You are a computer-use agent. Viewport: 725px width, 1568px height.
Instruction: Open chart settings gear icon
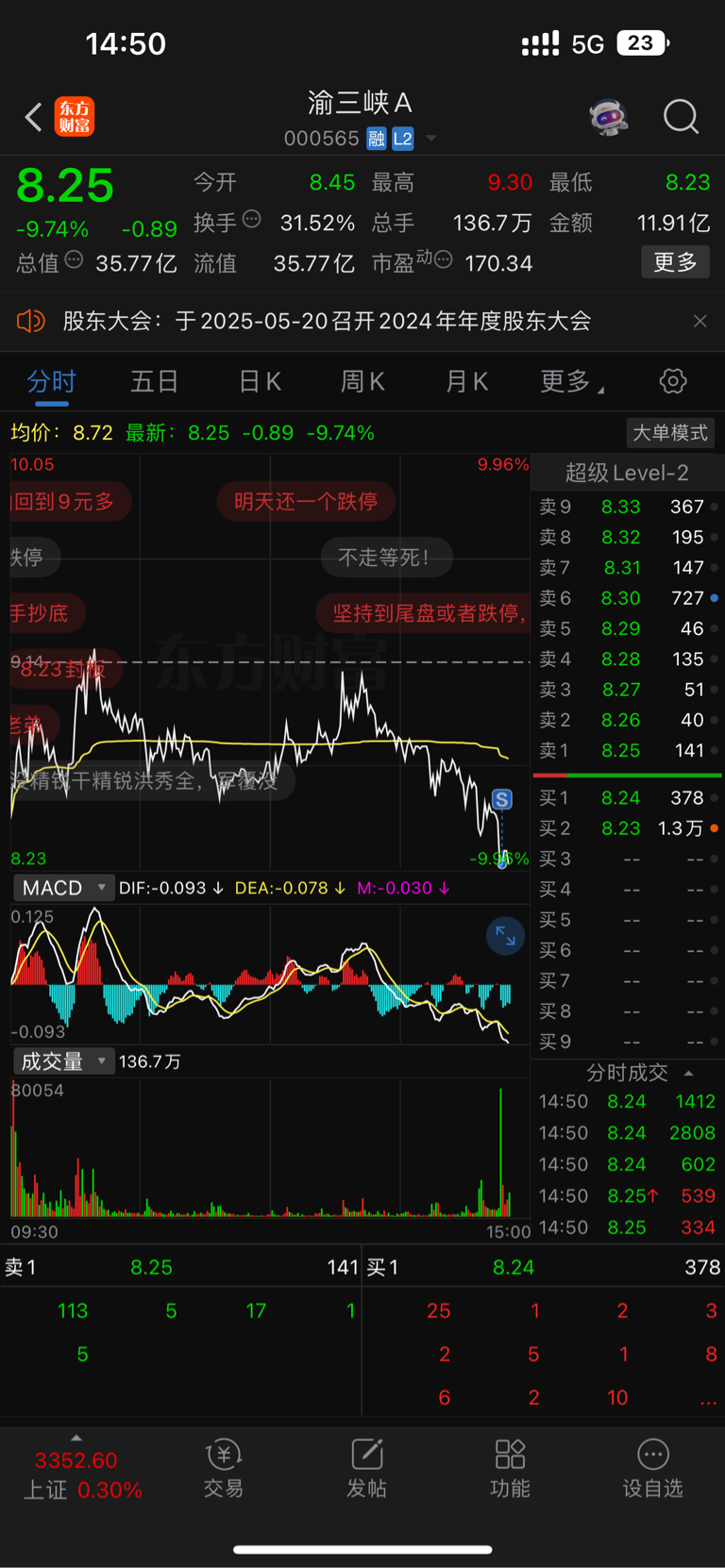click(673, 382)
